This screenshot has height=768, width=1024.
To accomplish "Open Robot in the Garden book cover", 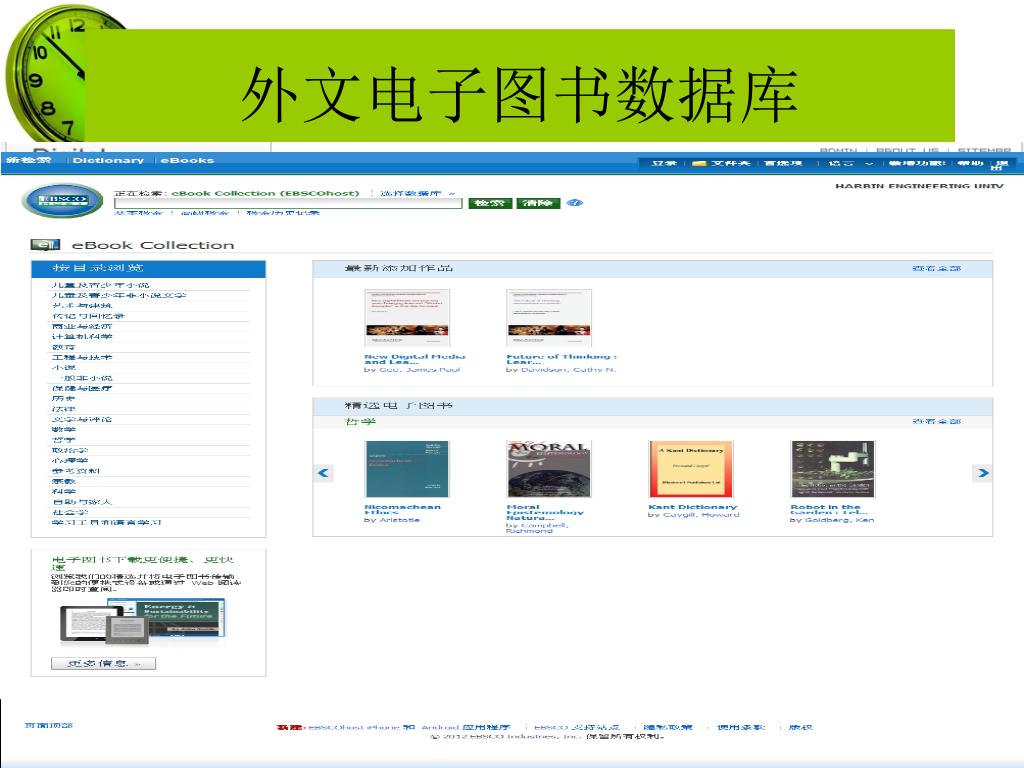I will point(833,469).
